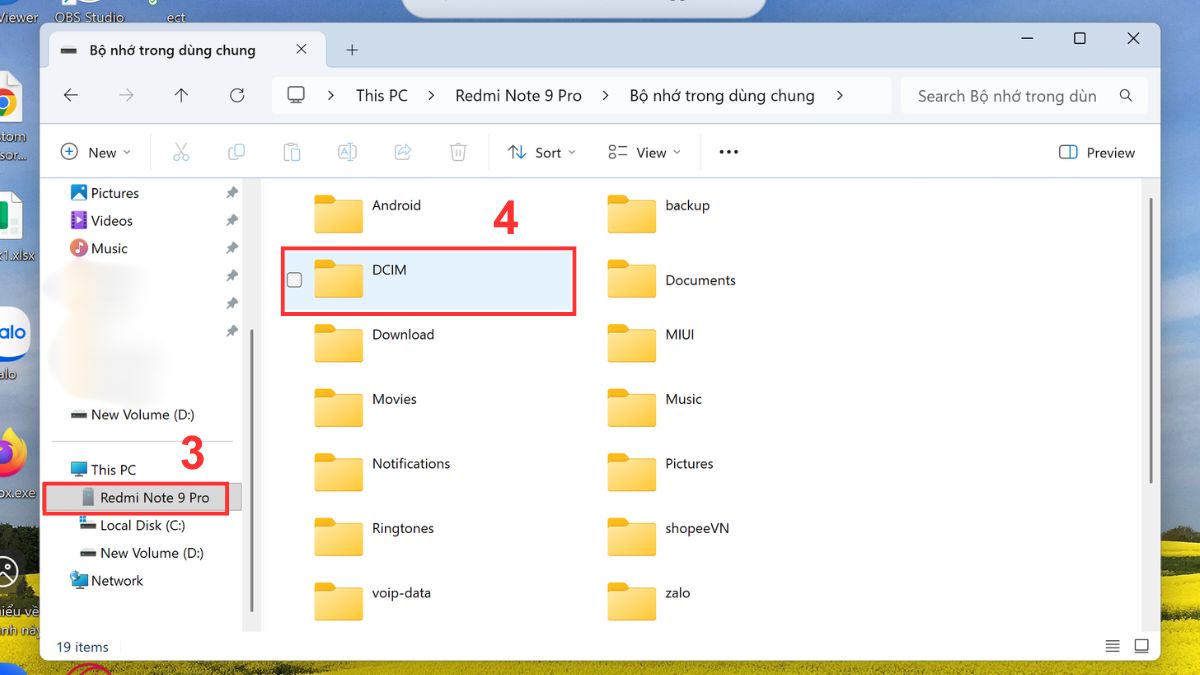Screen dimensions: 1200x675
Task: Select the backup folder icon
Action: point(631,213)
